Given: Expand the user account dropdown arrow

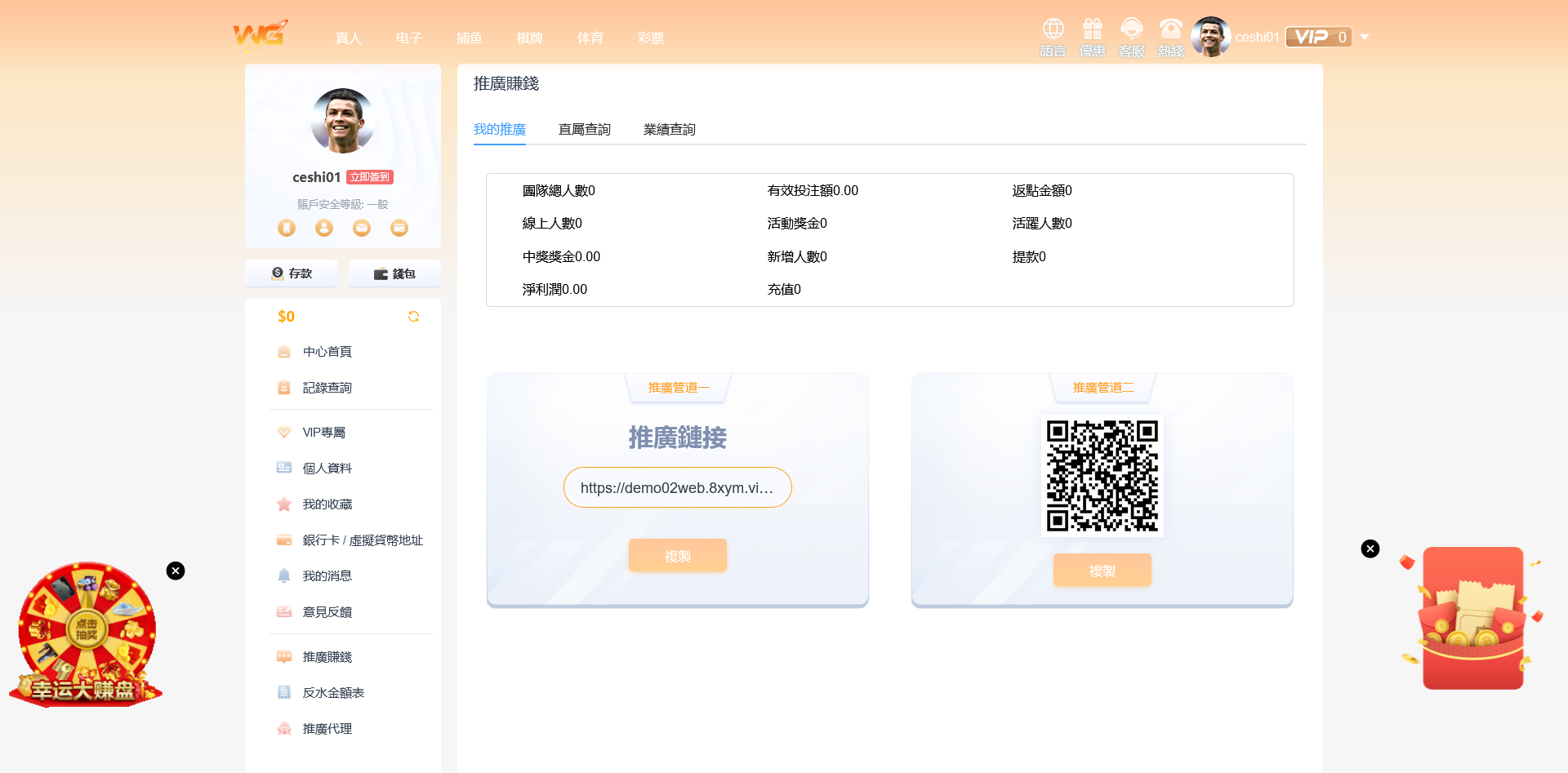Looking at the screenshot, I should click(1365, 38).
